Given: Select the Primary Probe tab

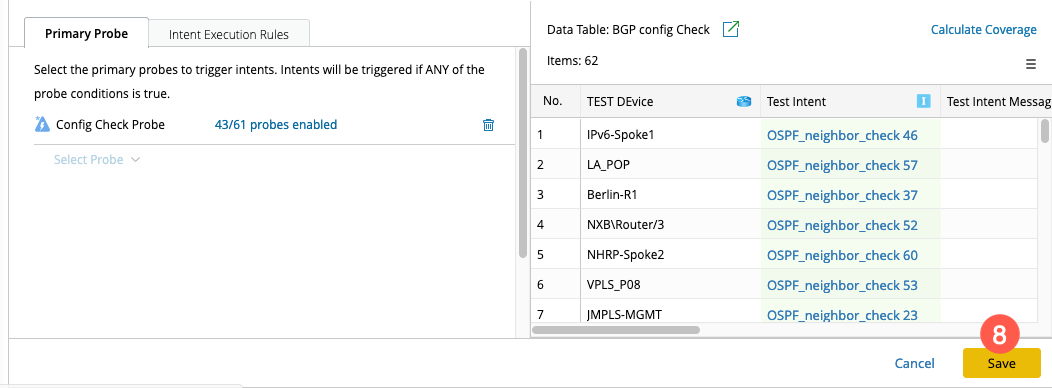Looking at the screenshot, I should coord(87,34).
